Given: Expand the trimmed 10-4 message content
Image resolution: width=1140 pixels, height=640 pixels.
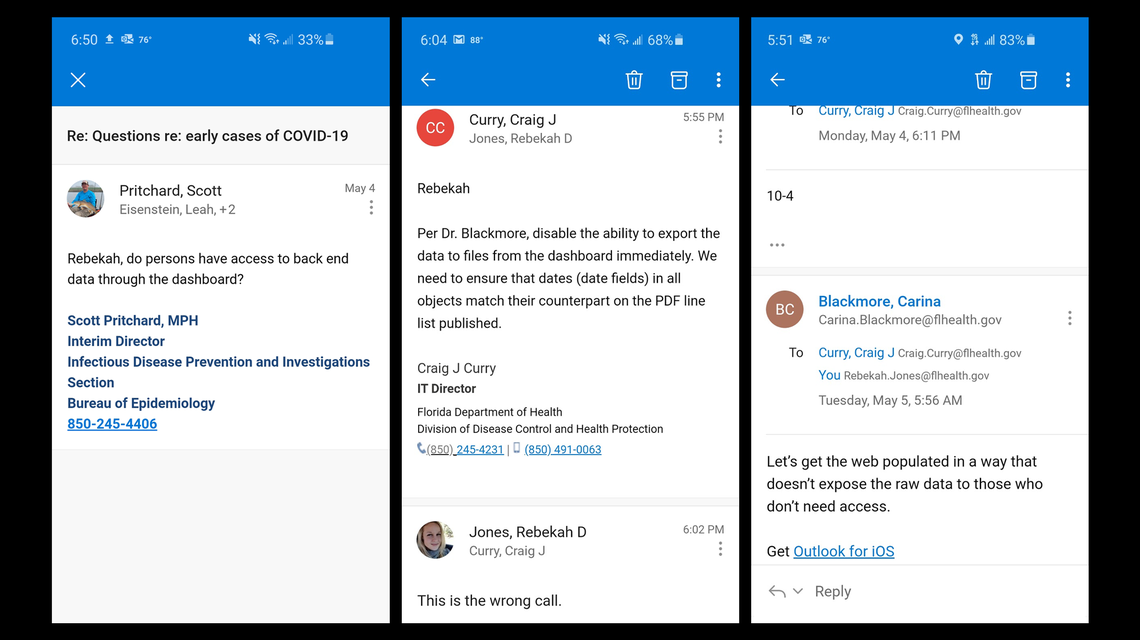Looking at the screenshot, I should click(777, 244).
